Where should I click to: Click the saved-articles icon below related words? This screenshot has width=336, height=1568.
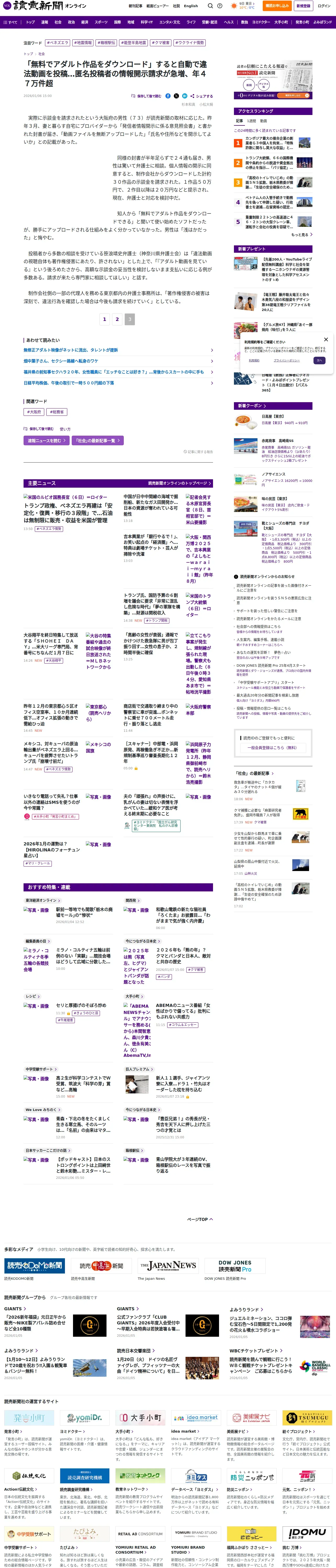[26, 429]
